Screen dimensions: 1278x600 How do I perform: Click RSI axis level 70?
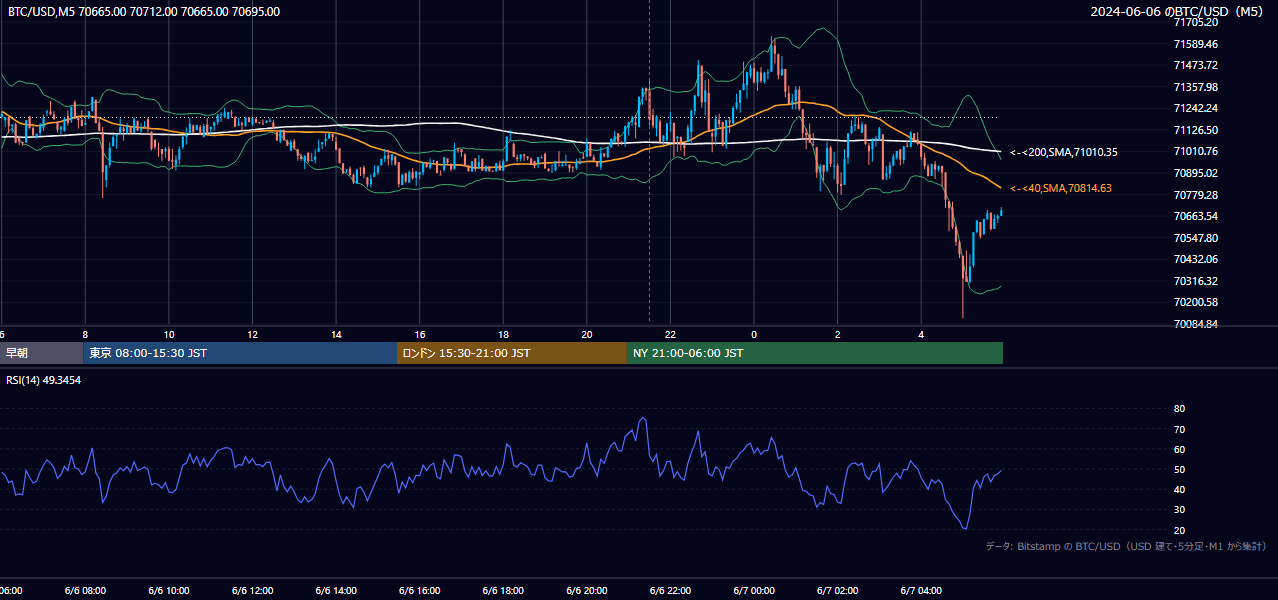(1180, 429)
